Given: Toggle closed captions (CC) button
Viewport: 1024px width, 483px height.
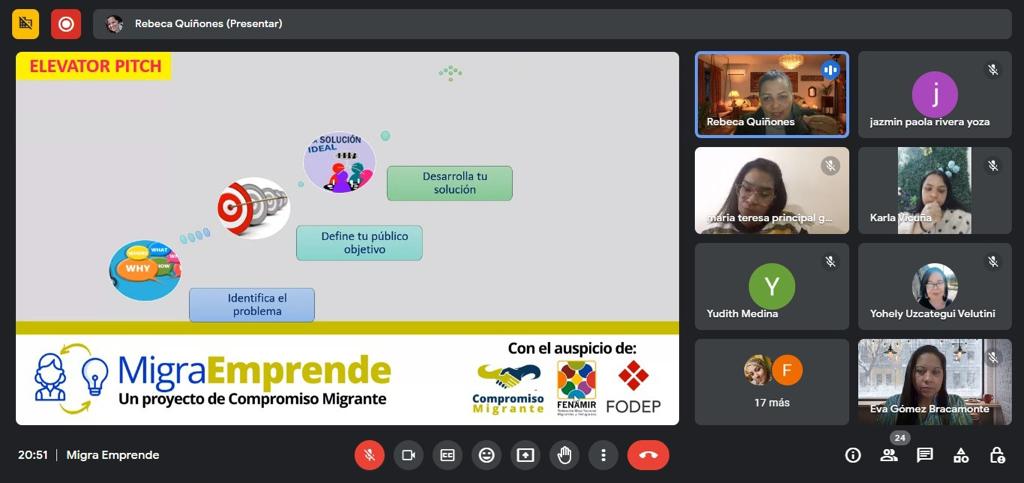Looking at the screenshot, I should [x=447, y=455].
